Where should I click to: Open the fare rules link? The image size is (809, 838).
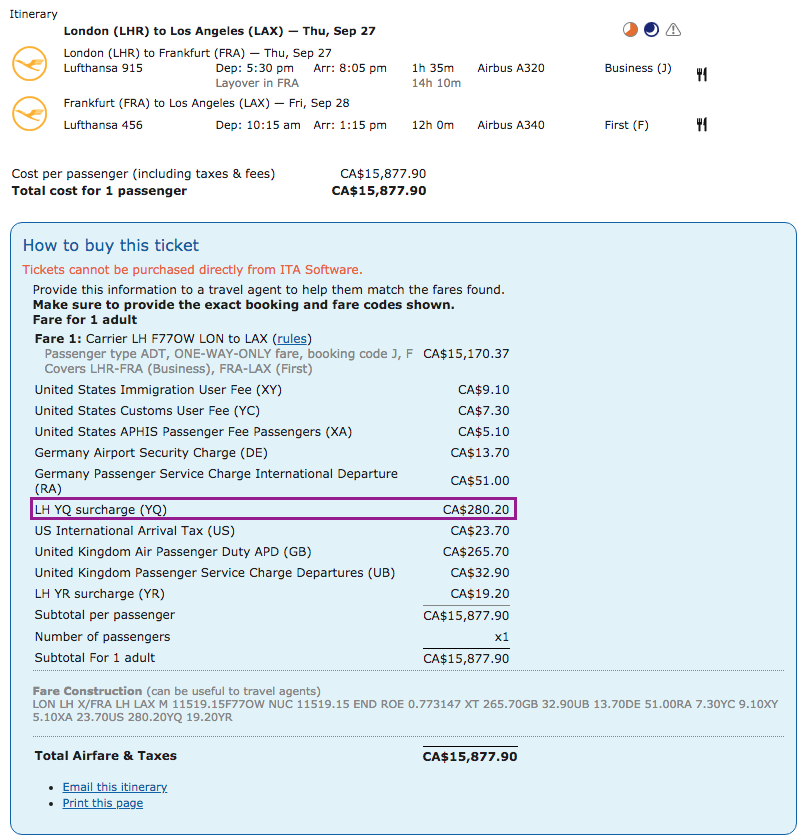tap(292, 339)
